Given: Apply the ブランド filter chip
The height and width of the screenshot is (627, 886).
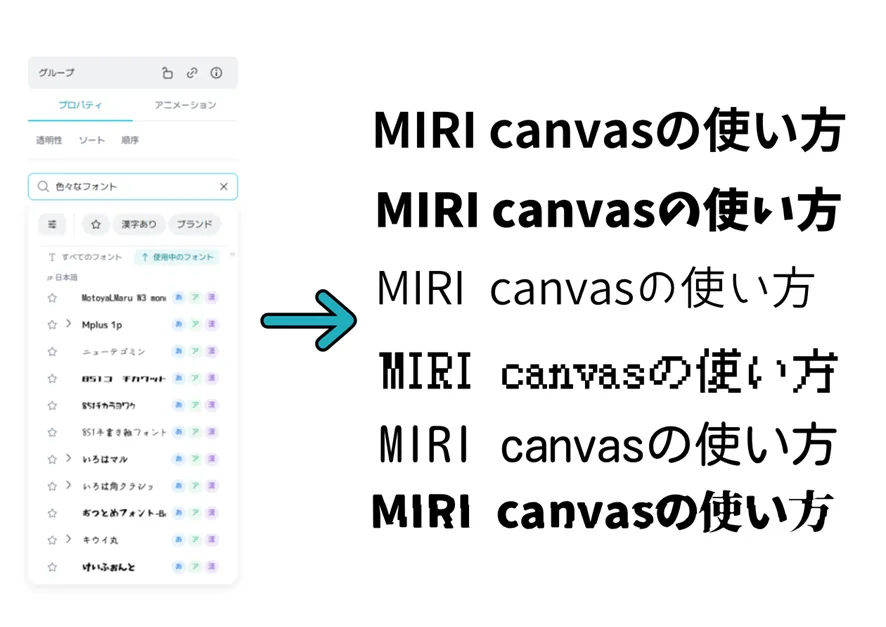Looking at the screenshot, I should [194, 224].
